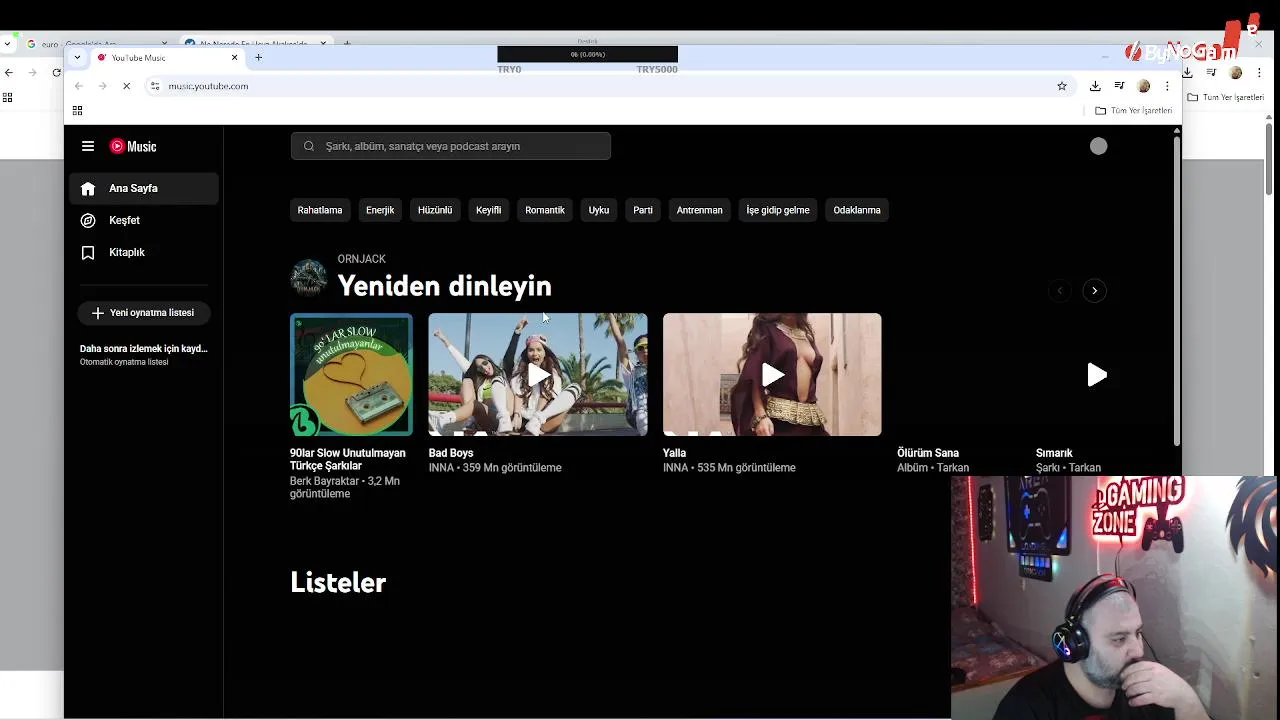
Task: Select the Keyifli mood chip
Action: point(488,210)
